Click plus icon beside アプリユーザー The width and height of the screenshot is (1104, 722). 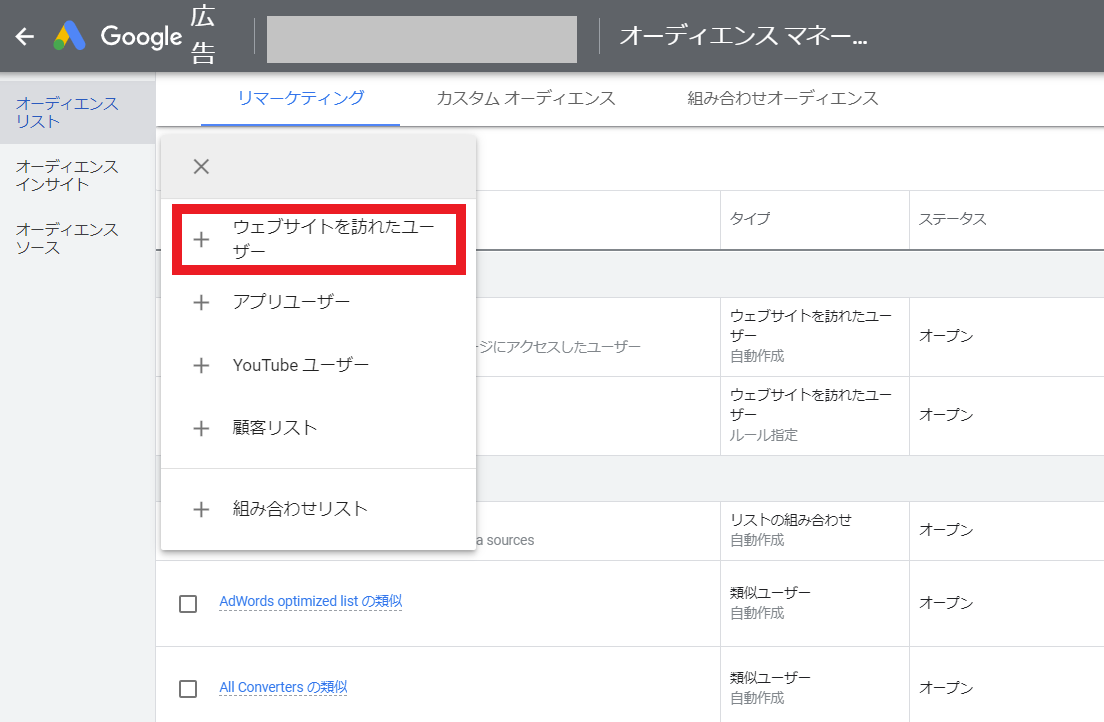pyautogui.click(x=201, y=302)
